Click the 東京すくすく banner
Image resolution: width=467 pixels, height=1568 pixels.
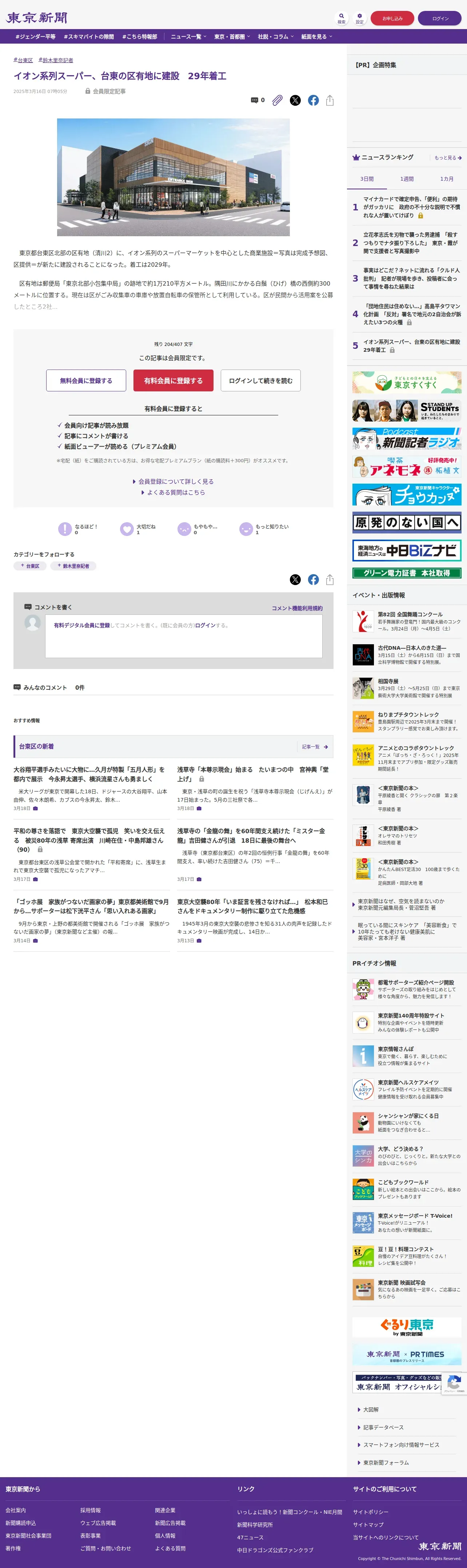[x=407, y=382]
